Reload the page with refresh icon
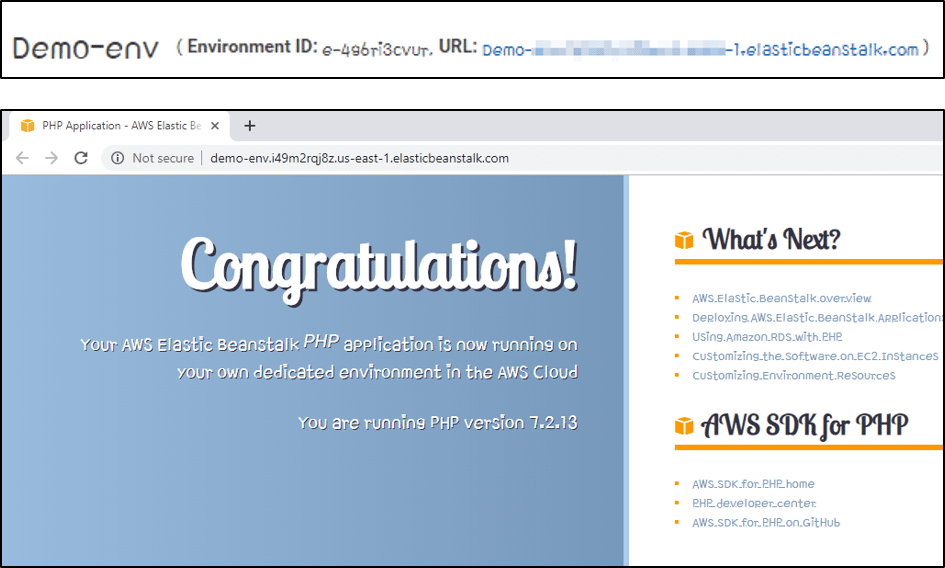 (x=81, y=158)
